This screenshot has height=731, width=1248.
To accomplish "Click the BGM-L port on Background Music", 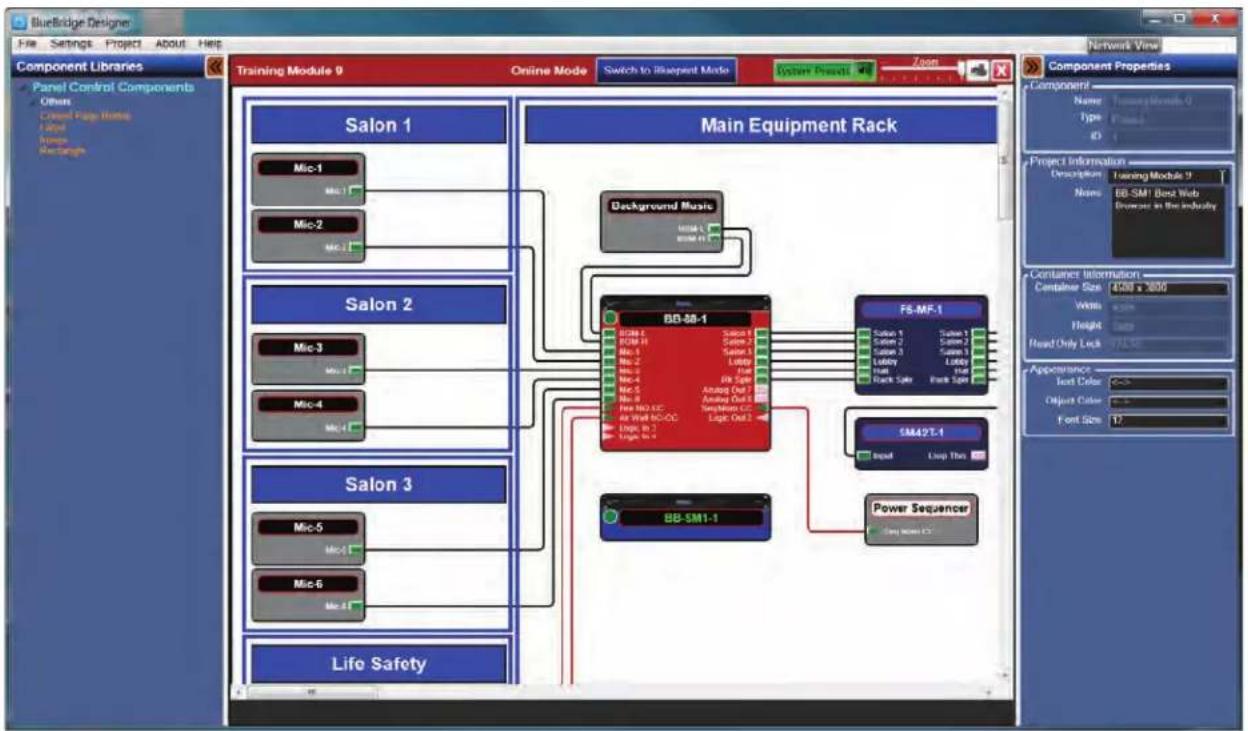I will [x=713, y=229].
